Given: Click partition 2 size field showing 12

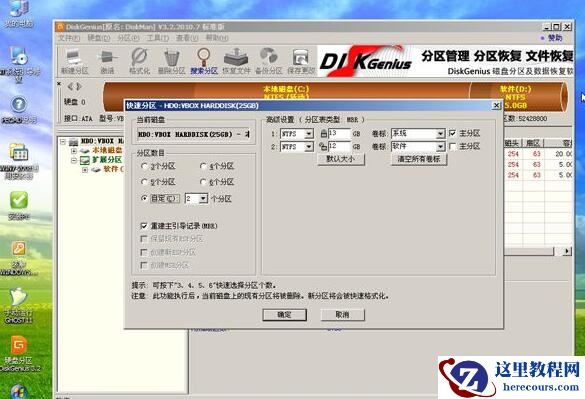Looking at the screenshot, I should click(x=339, y=146).
